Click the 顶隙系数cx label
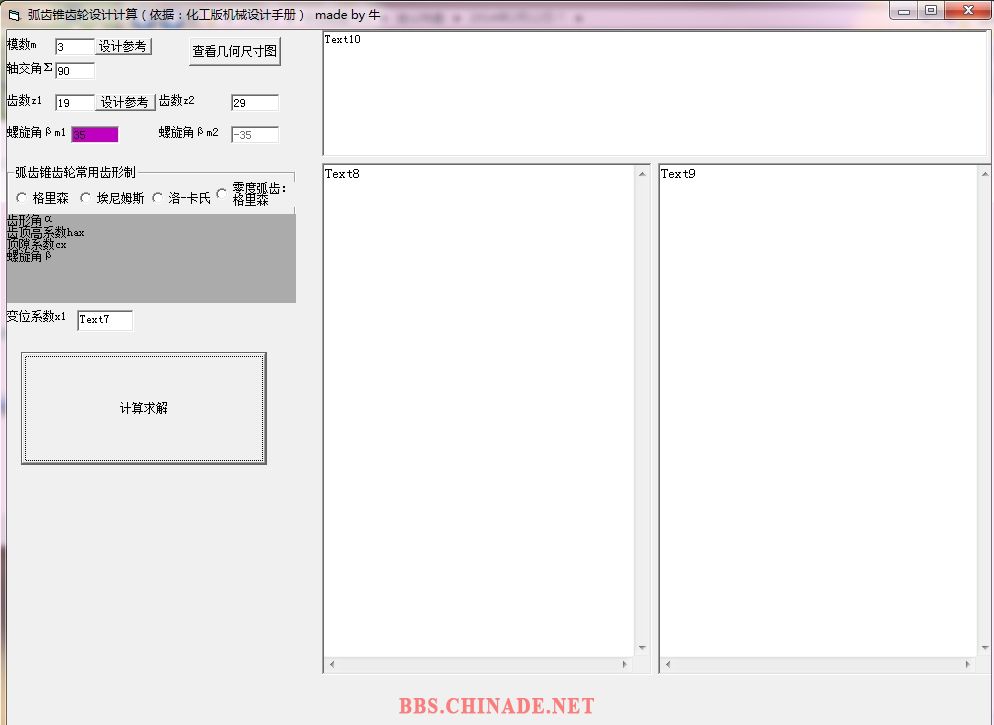Screen dimensions: 994x725 pos(36,244)
